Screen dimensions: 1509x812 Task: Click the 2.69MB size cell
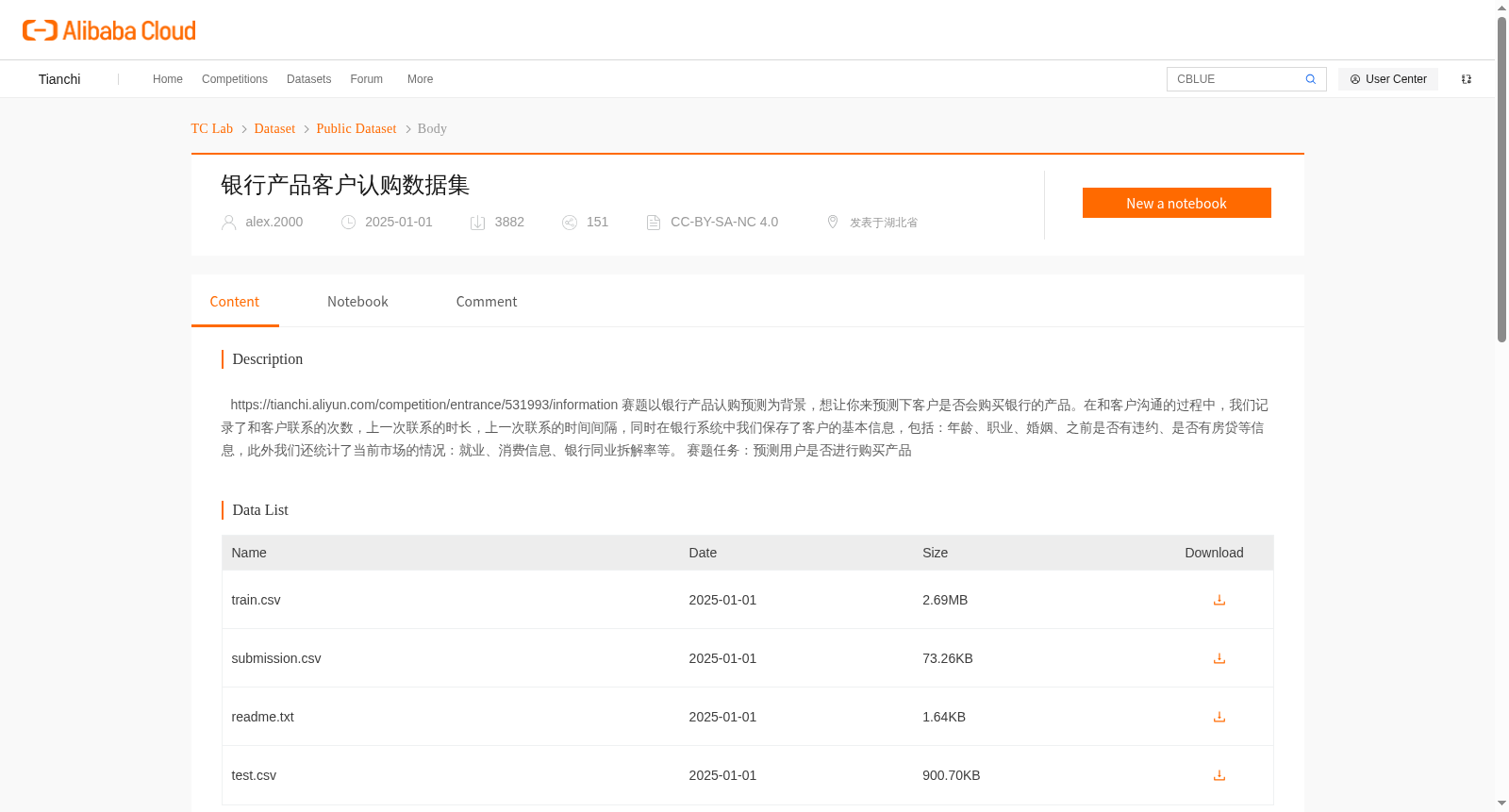pyautogui.click(x=945, y=600)
